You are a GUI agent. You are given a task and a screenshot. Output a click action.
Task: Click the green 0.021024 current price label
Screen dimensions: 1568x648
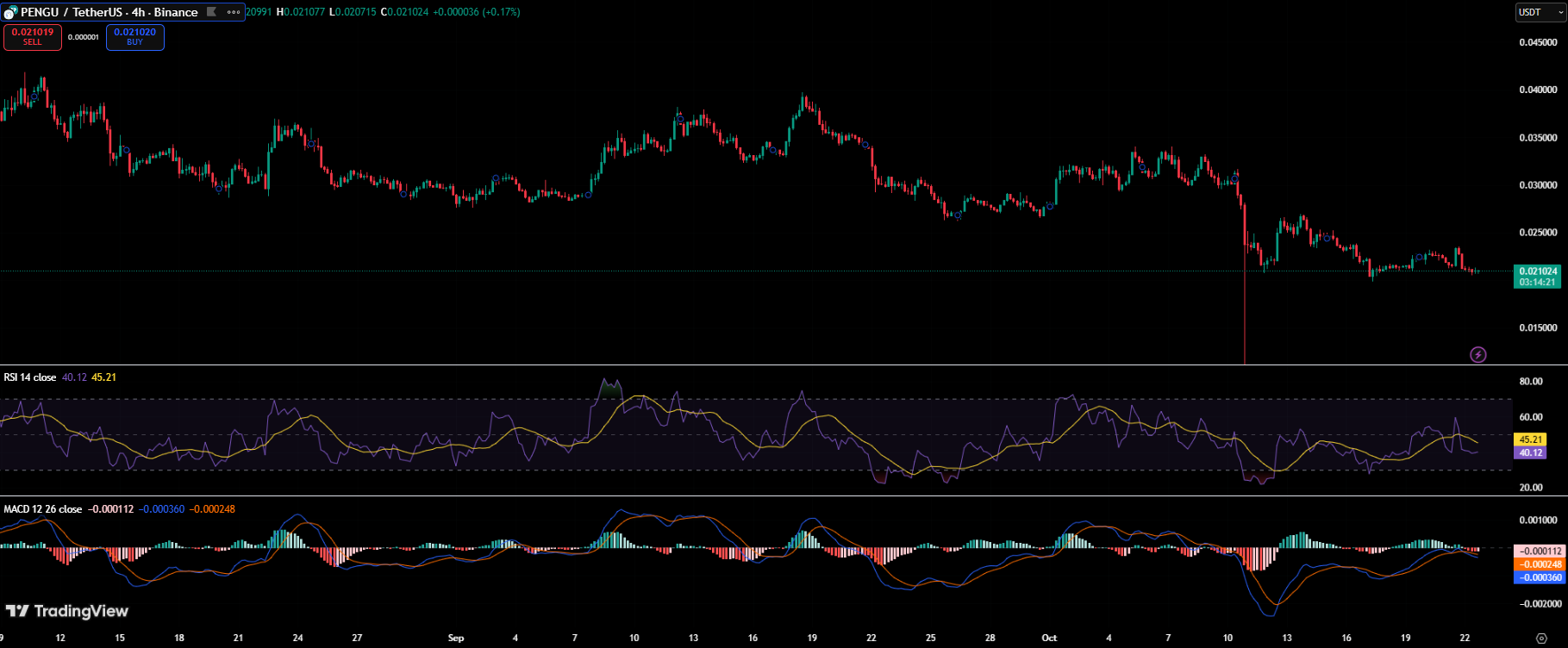(1537, 271)
